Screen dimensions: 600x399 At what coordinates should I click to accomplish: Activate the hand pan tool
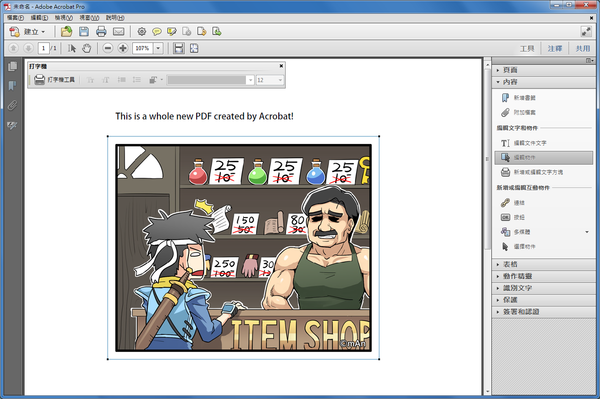click(87, 48)
